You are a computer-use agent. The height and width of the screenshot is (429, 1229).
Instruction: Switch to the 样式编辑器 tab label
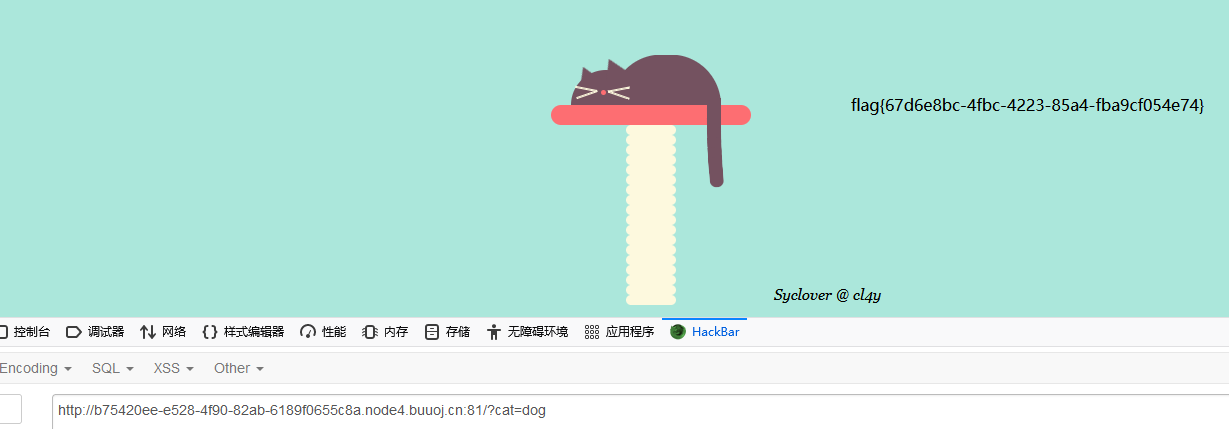pyautogui.click(x=254, y=332)
